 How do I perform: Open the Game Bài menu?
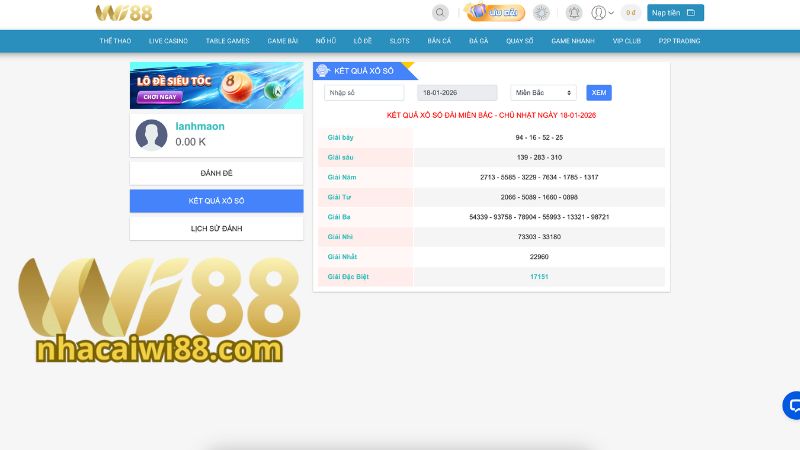point(283,41)
